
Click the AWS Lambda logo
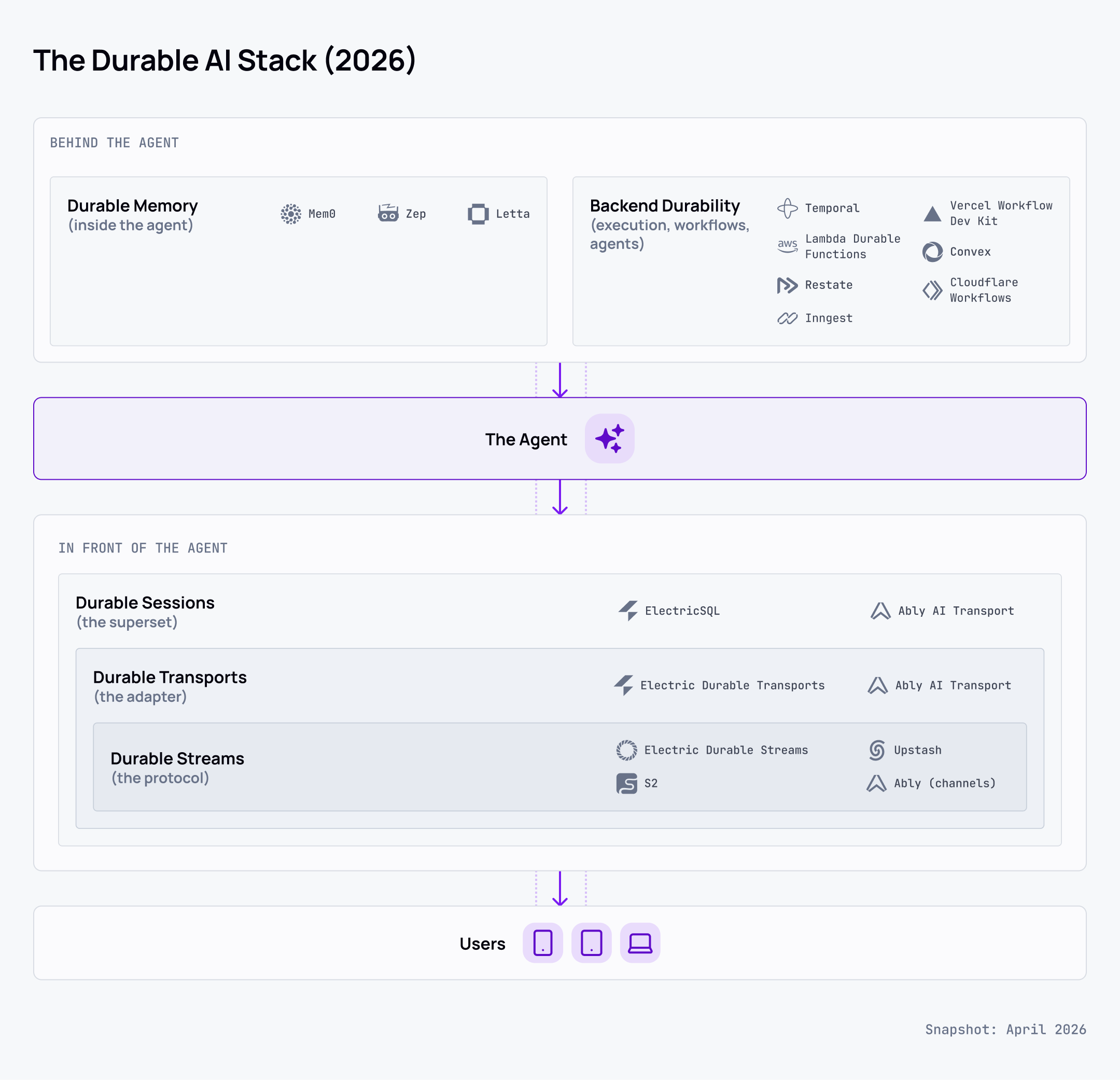788,246
